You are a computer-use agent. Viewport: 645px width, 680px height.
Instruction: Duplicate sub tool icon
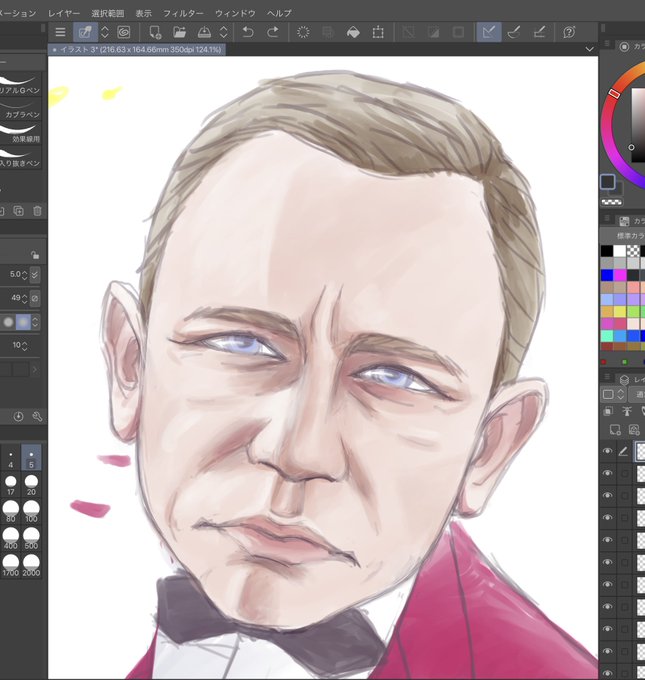click(x=18, y=211)
